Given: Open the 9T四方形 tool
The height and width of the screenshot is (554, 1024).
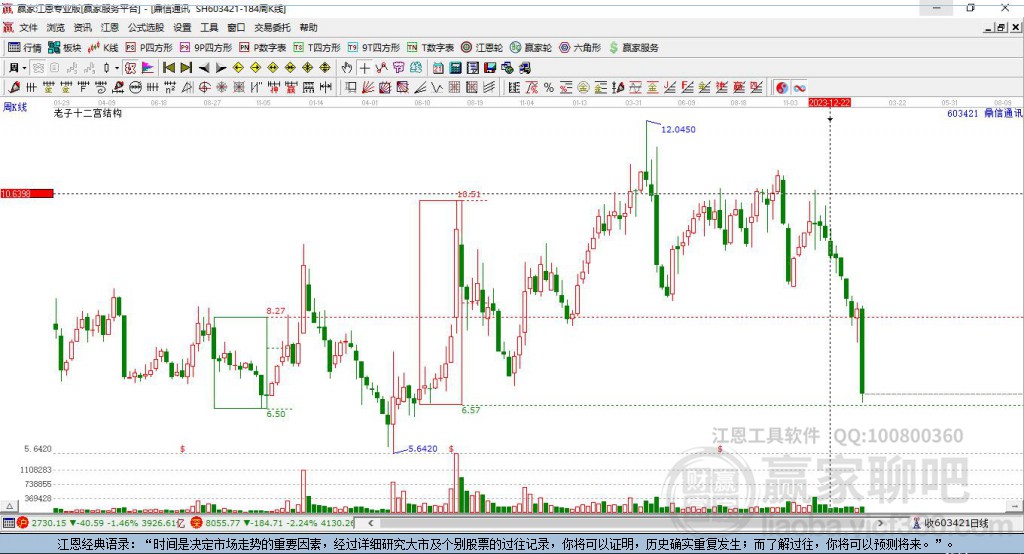Looking at the screenshot, I should click(374, 48).
